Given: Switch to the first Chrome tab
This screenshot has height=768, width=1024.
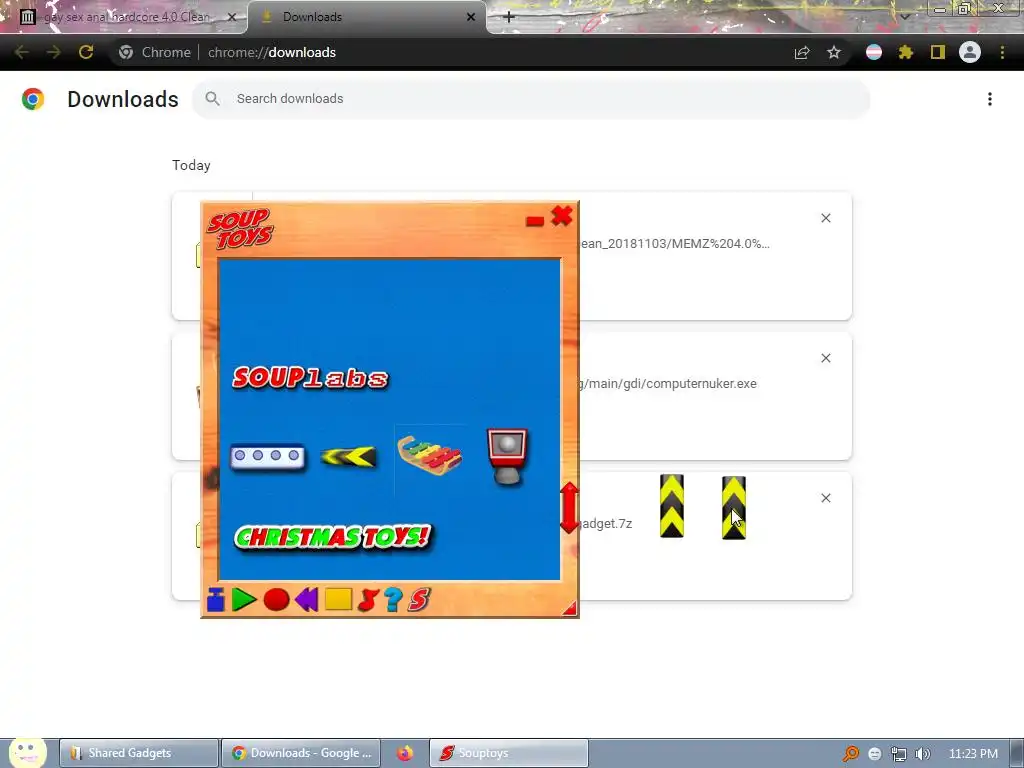Looking at the screenshot, I should (x=124, y=17).
